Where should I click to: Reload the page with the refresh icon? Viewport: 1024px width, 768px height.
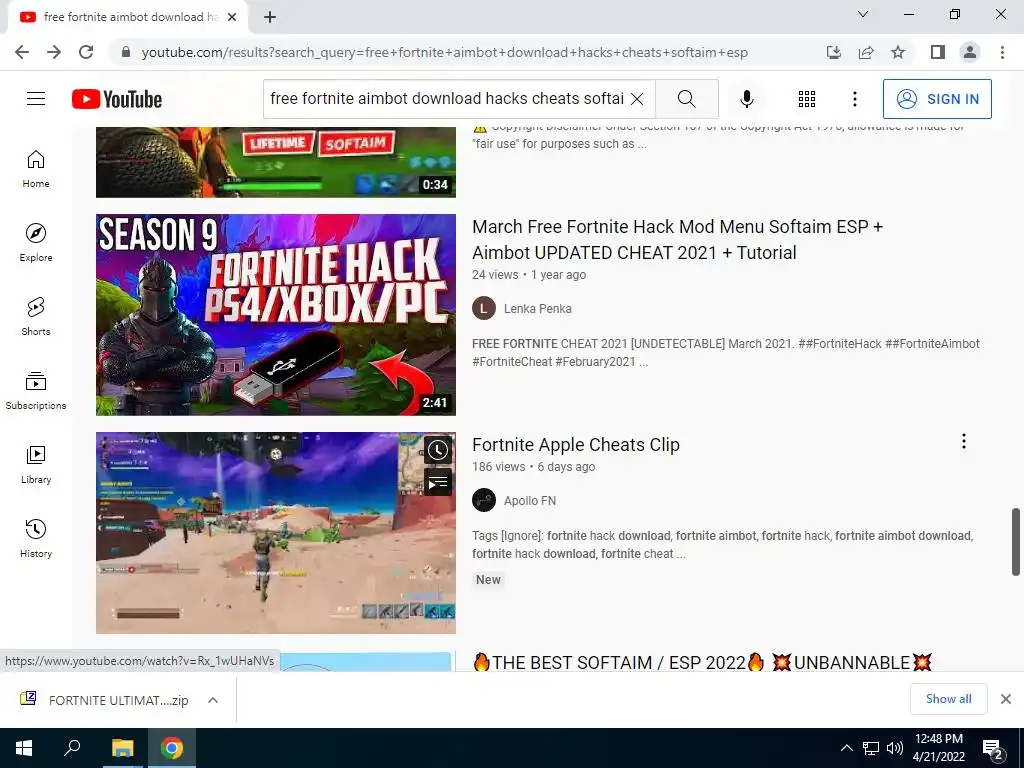tap(86, 52)
